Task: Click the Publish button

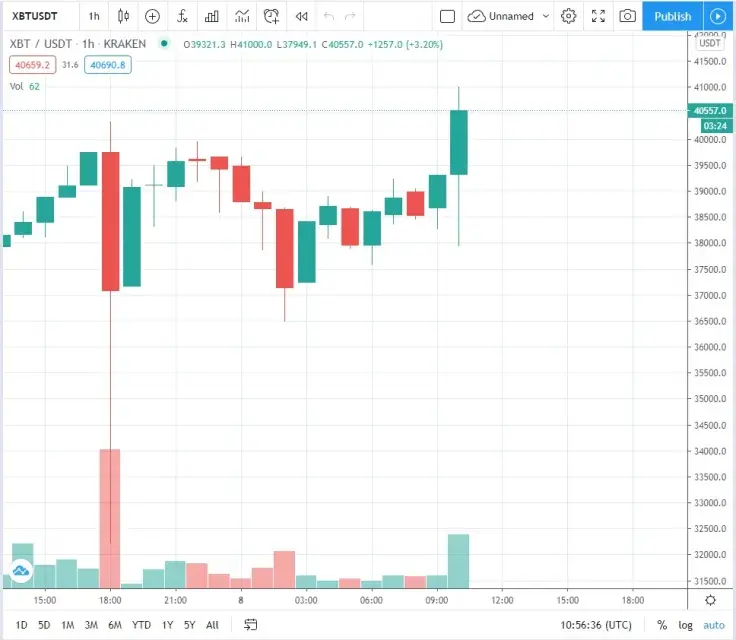Action: click(x=672, y=16)
